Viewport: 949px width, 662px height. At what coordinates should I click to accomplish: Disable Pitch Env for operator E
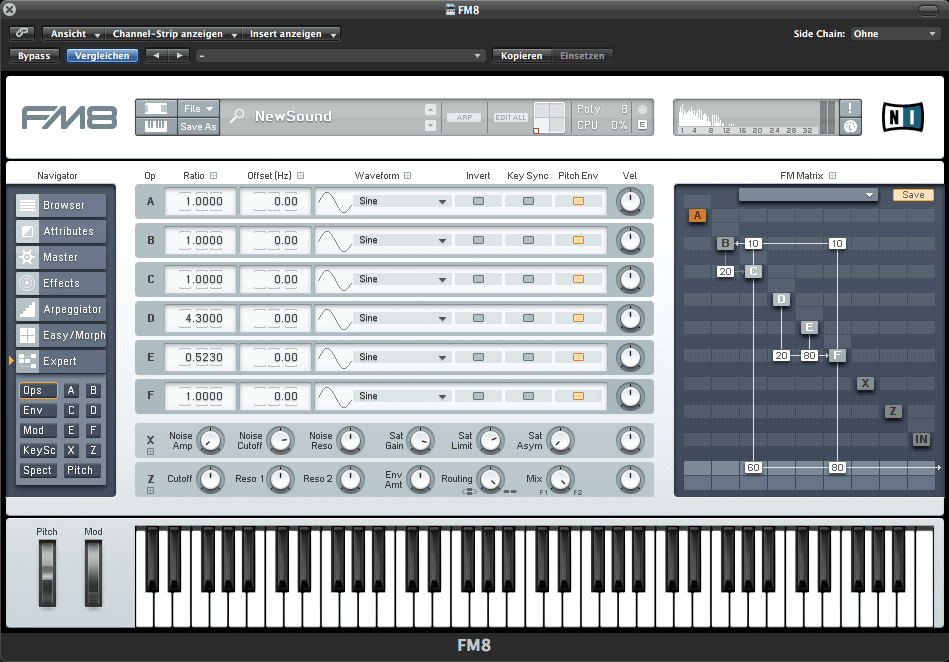click(578, 357)
